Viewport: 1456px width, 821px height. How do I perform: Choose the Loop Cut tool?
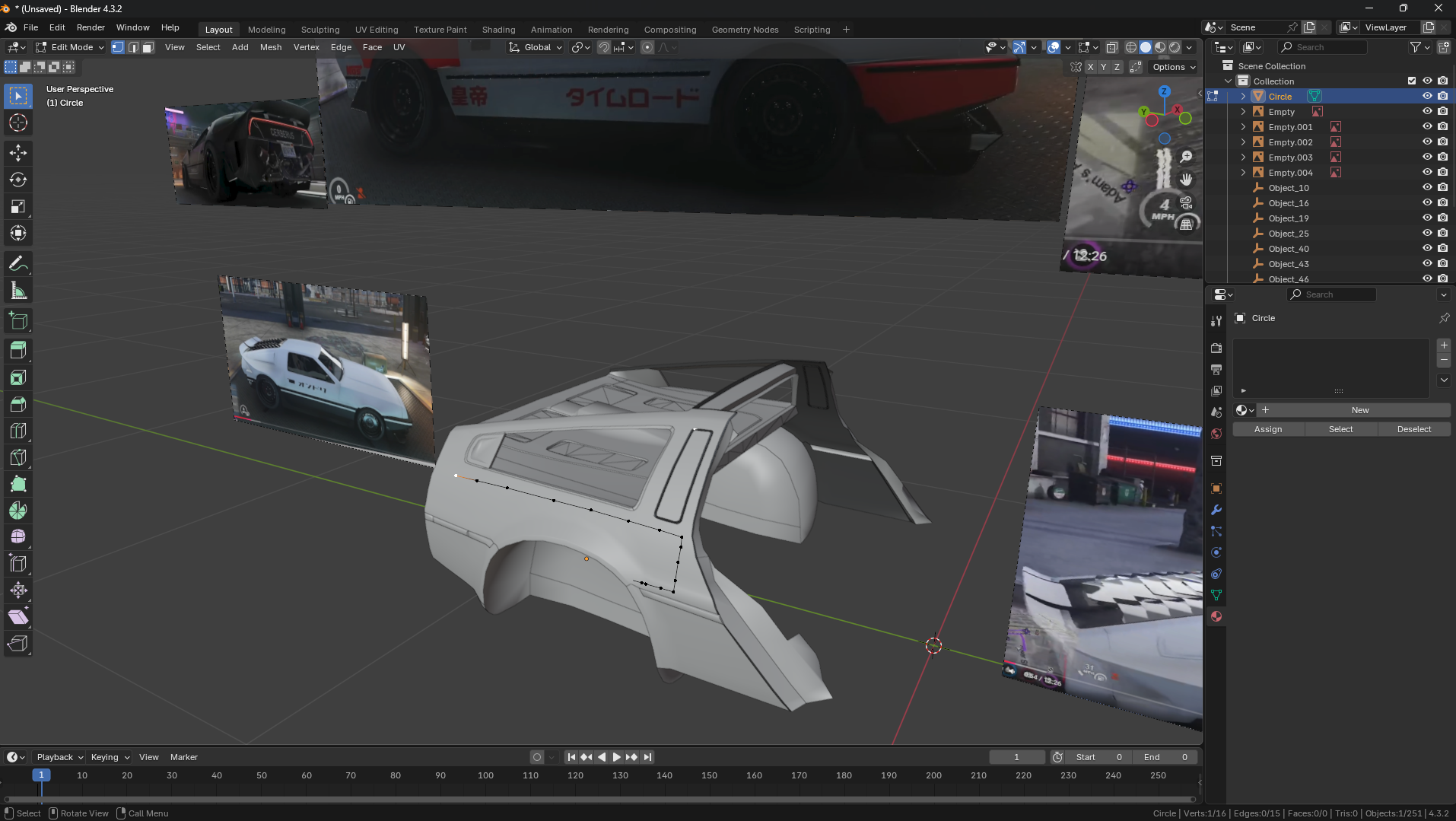18,431
